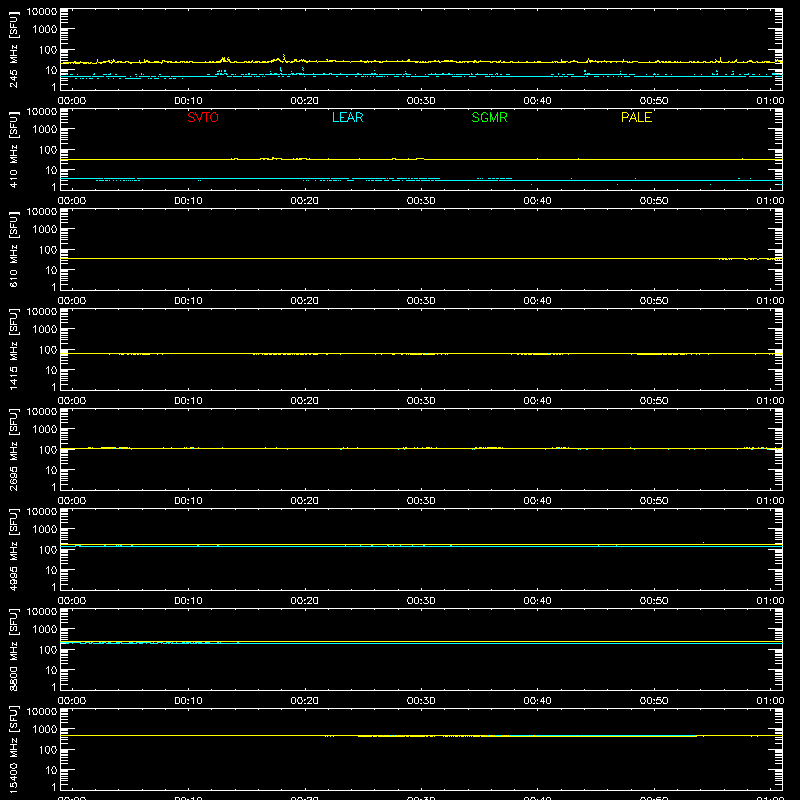Click the 1000 y-axis label of 15400 MHz plot
Image resolution: width=800 pixels, height=800 pixels.
45,730
